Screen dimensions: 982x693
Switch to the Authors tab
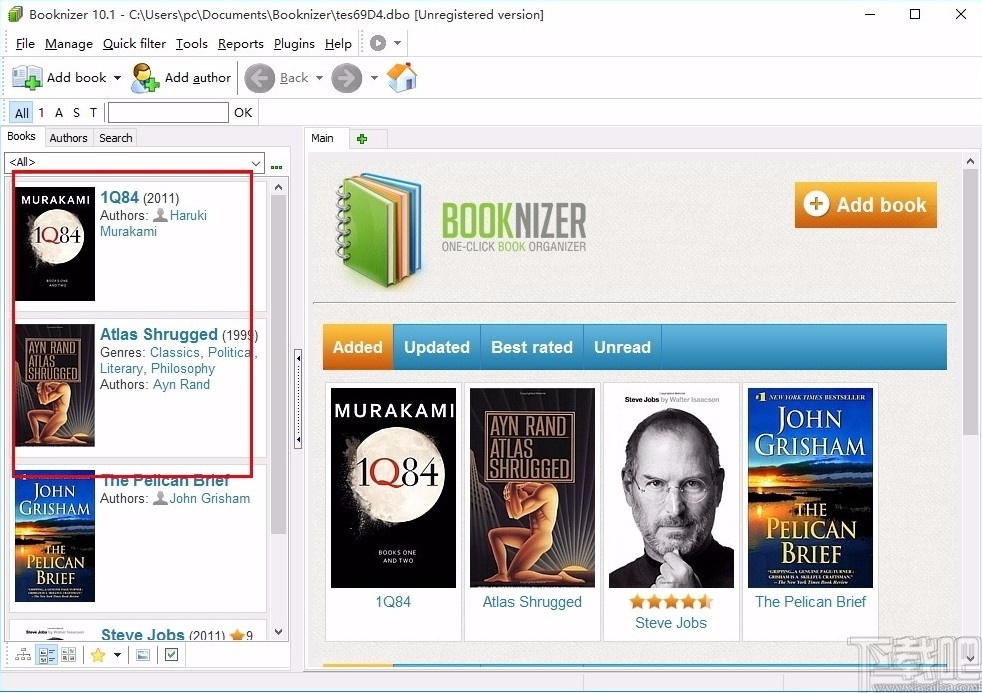(x=68, y=137)
